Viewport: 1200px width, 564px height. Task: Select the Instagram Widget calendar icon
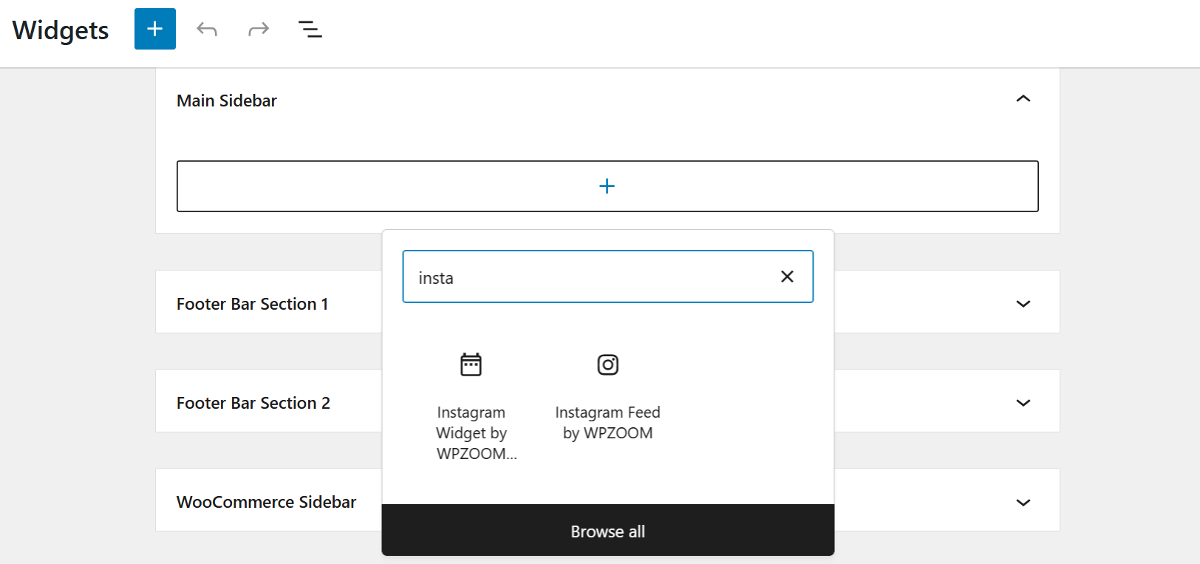471,365
